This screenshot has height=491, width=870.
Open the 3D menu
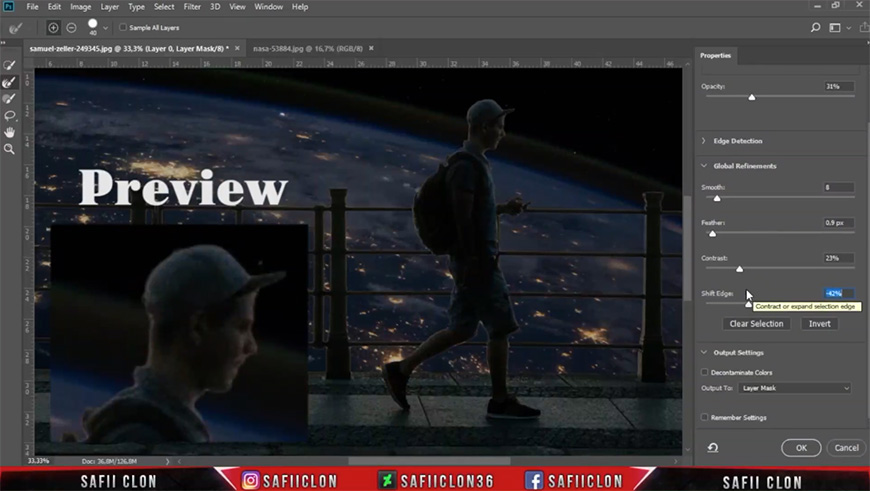[215, 7]
